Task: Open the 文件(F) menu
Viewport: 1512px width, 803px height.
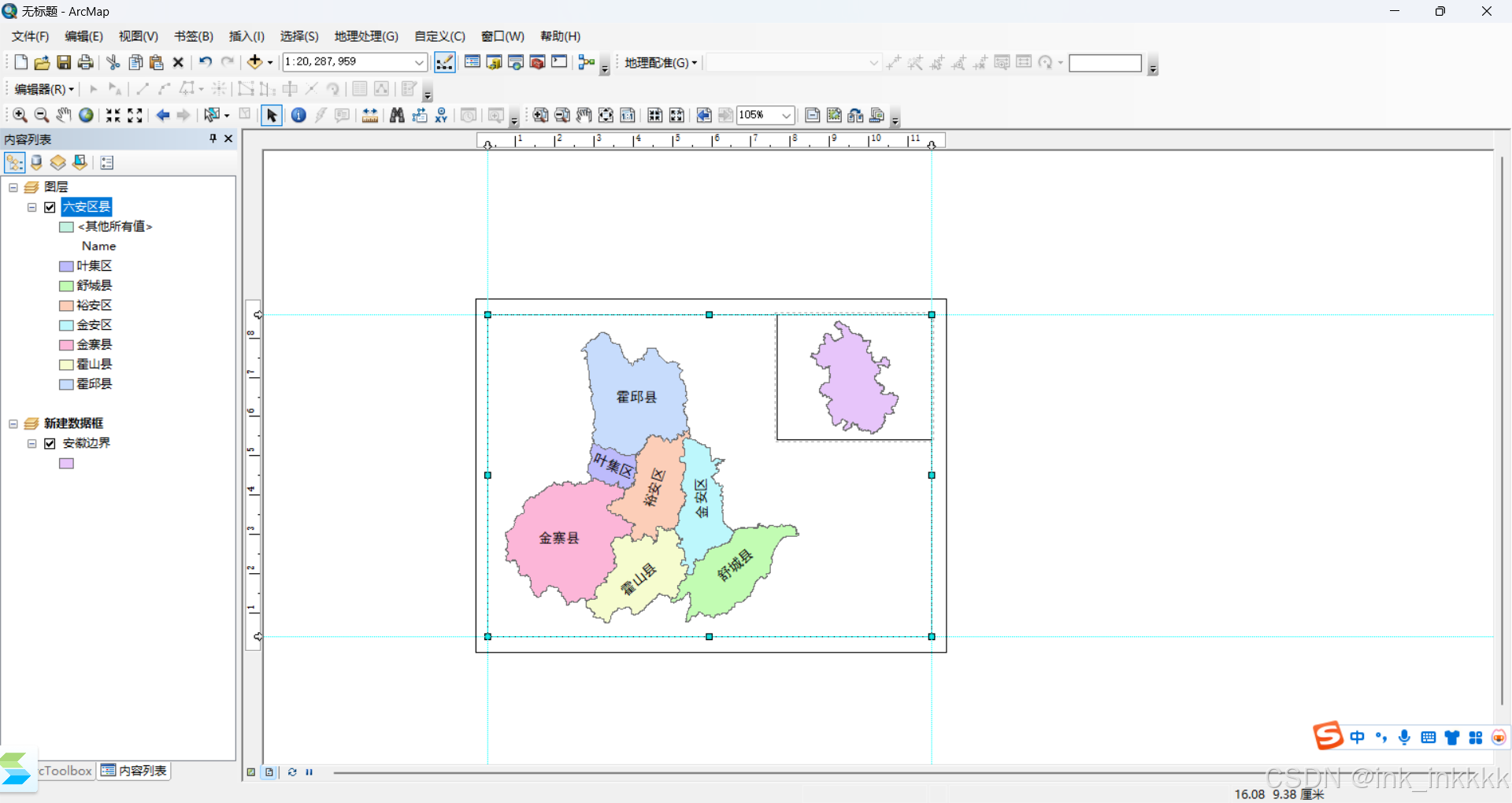Action: click(30, 36)
